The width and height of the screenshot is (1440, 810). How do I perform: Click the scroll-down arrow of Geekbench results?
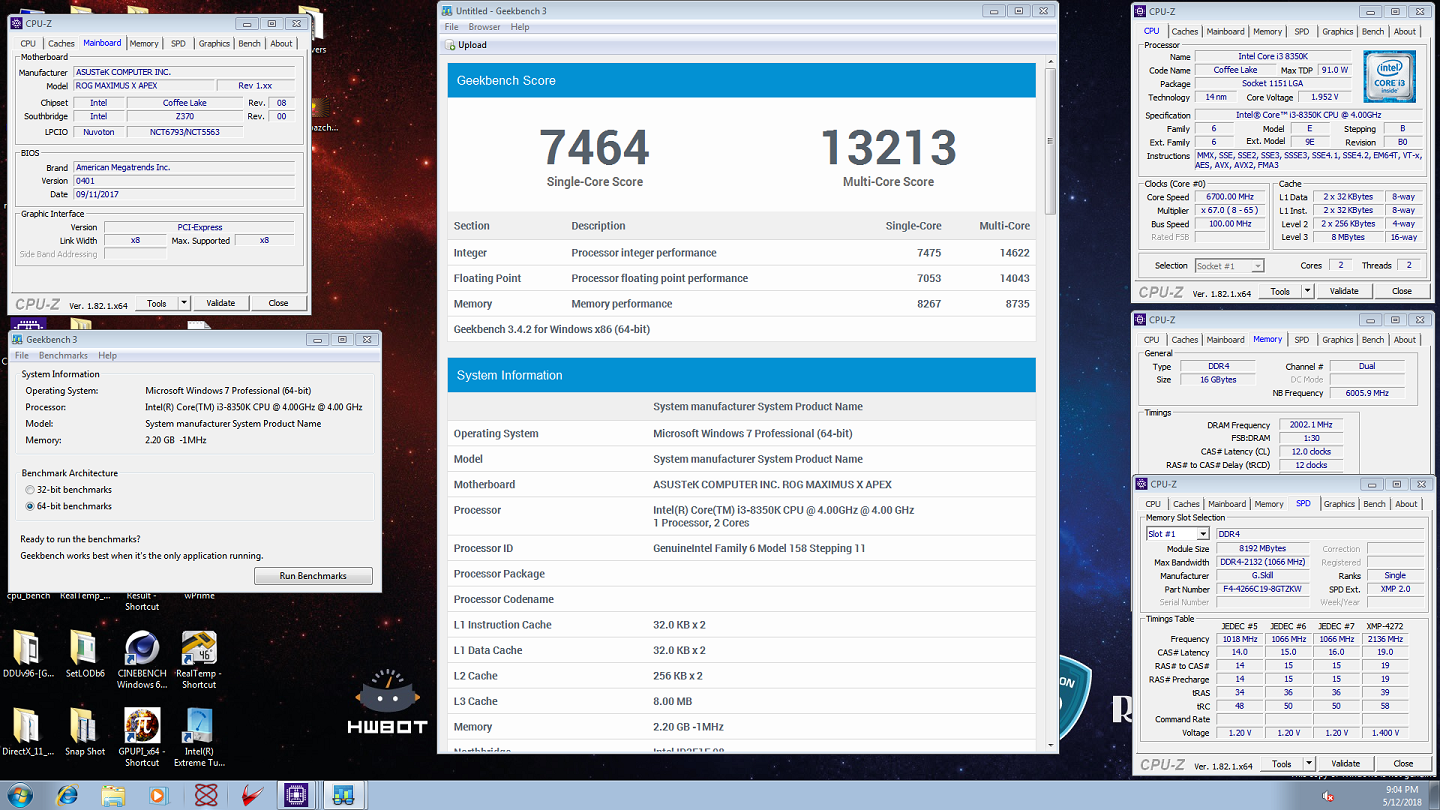point(1050,745)
